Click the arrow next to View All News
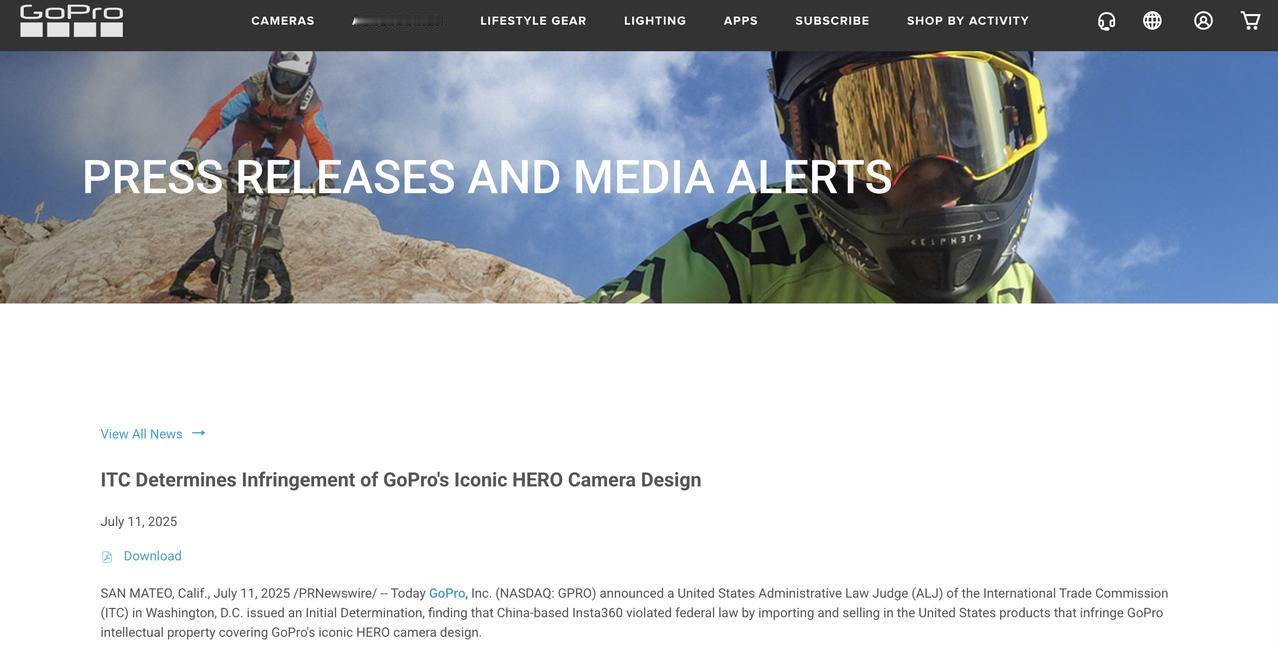The width and height of the screenshot is (1278, 647). coord(198,433)
